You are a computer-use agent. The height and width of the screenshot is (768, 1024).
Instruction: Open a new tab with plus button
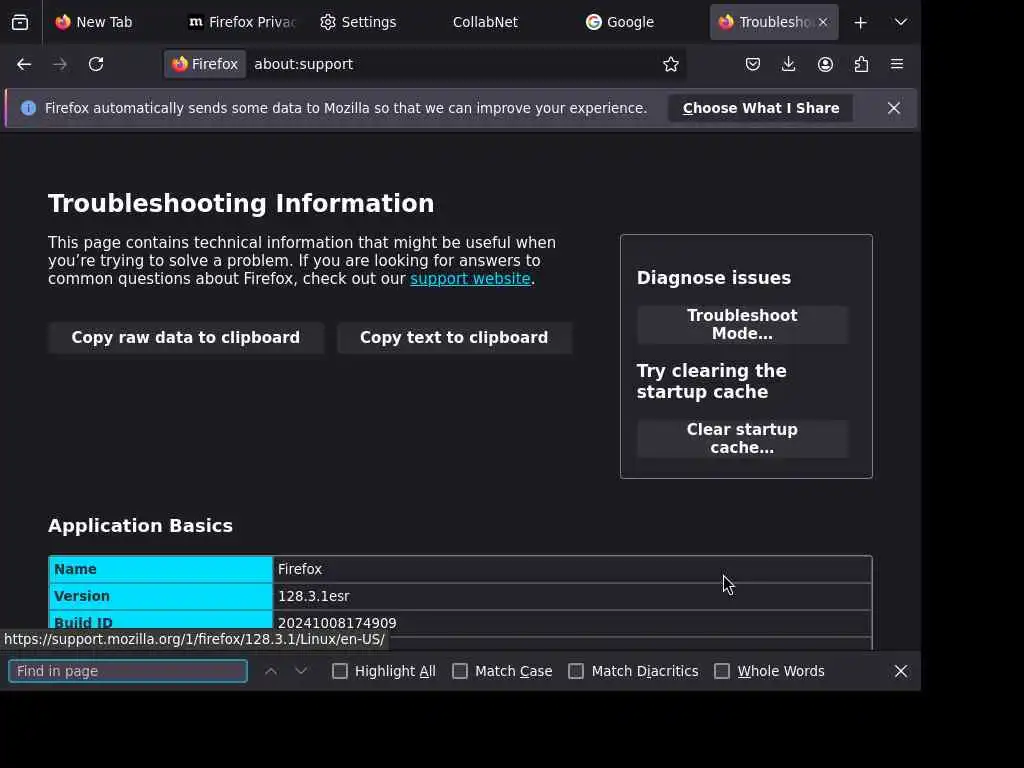coord(861,22)
